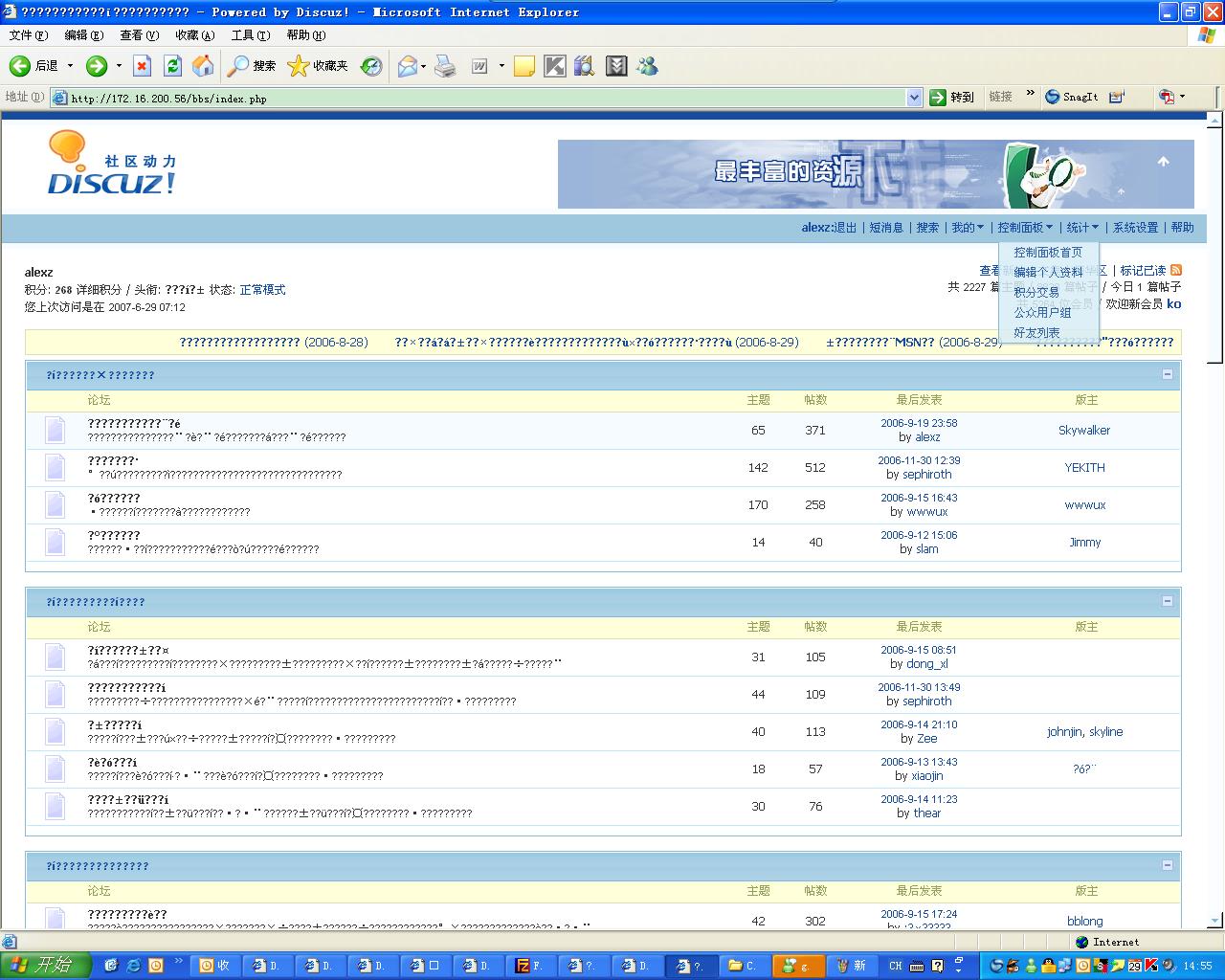This screenshot has height=980, width=1225.
Task: Collapse the second forum category section
Action: pyautogui.click(x=1168, y=601)
